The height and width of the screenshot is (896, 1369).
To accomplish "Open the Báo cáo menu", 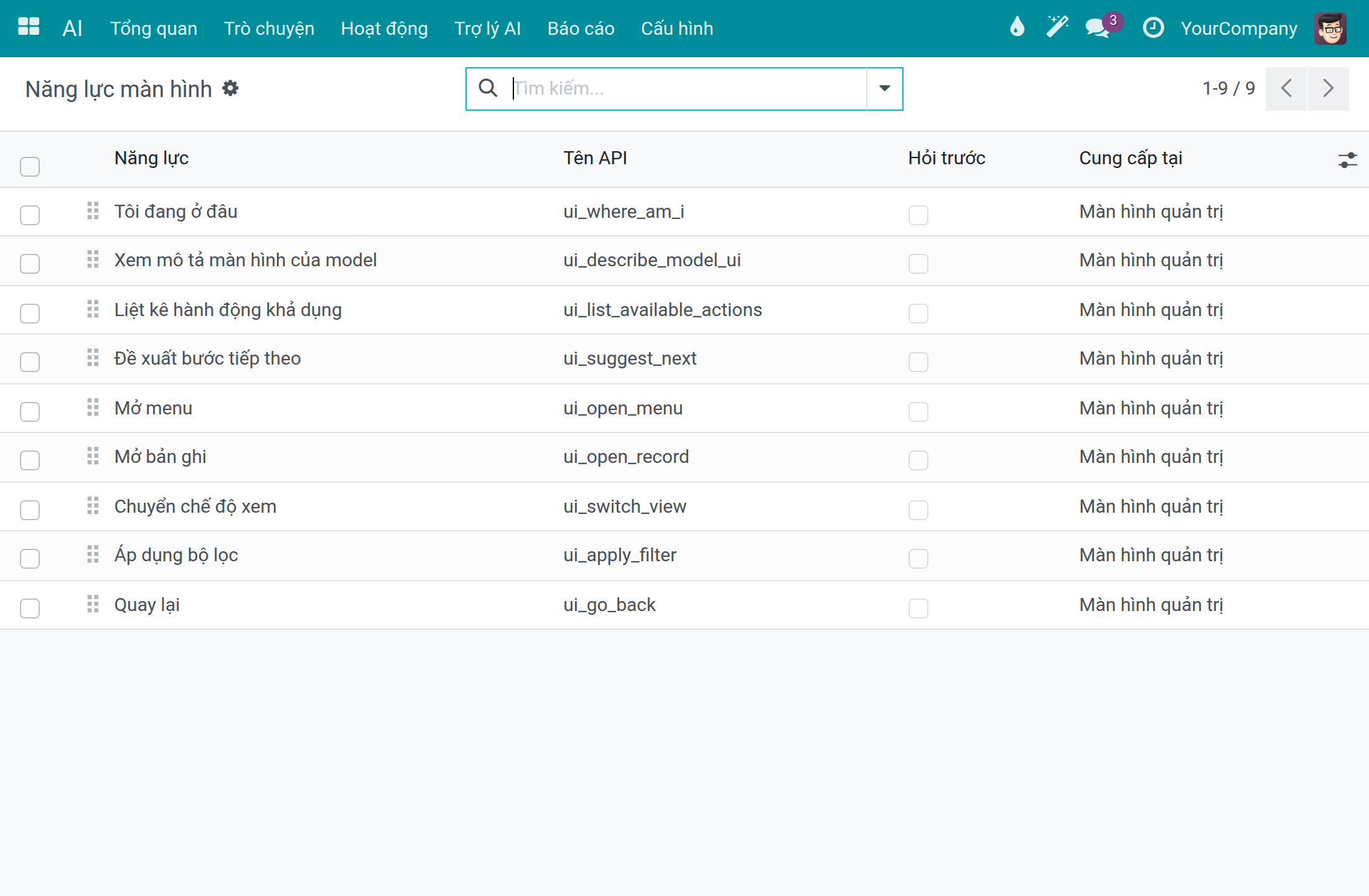I will (581, 29).
